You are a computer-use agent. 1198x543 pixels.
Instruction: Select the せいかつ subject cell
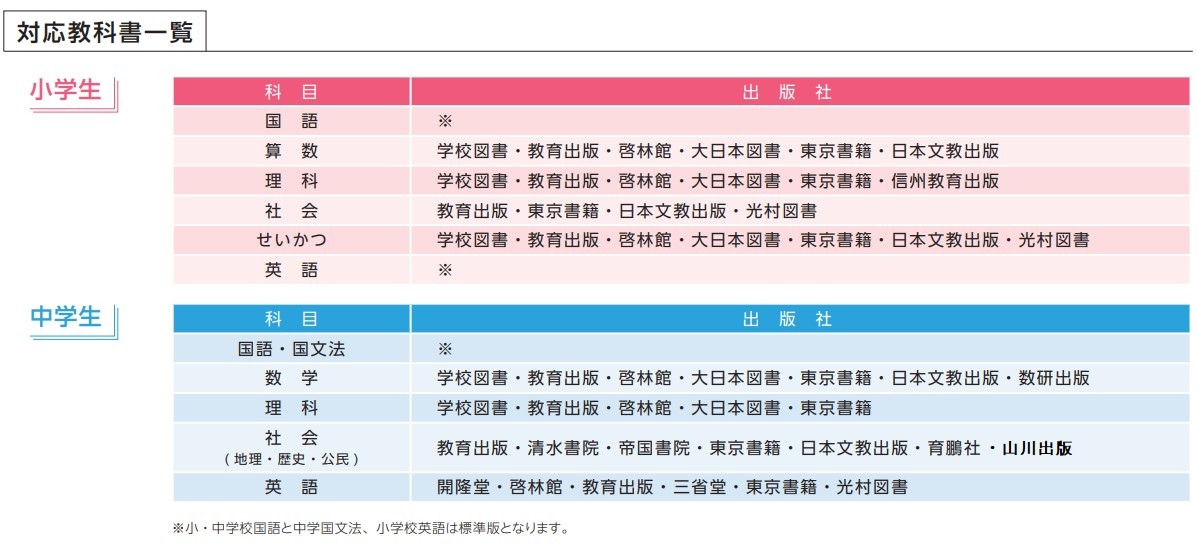point(291,240)
